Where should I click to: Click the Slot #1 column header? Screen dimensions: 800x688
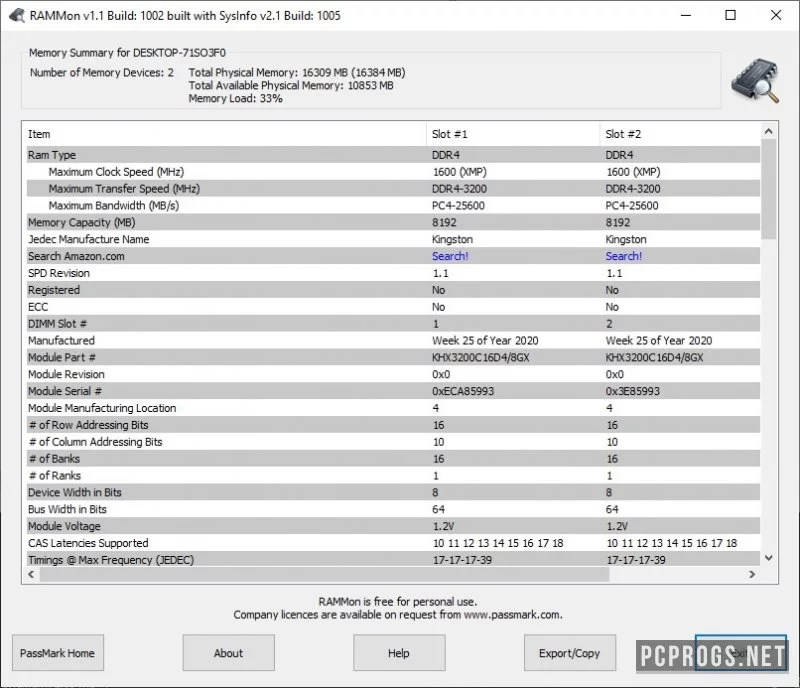(513, 134)
